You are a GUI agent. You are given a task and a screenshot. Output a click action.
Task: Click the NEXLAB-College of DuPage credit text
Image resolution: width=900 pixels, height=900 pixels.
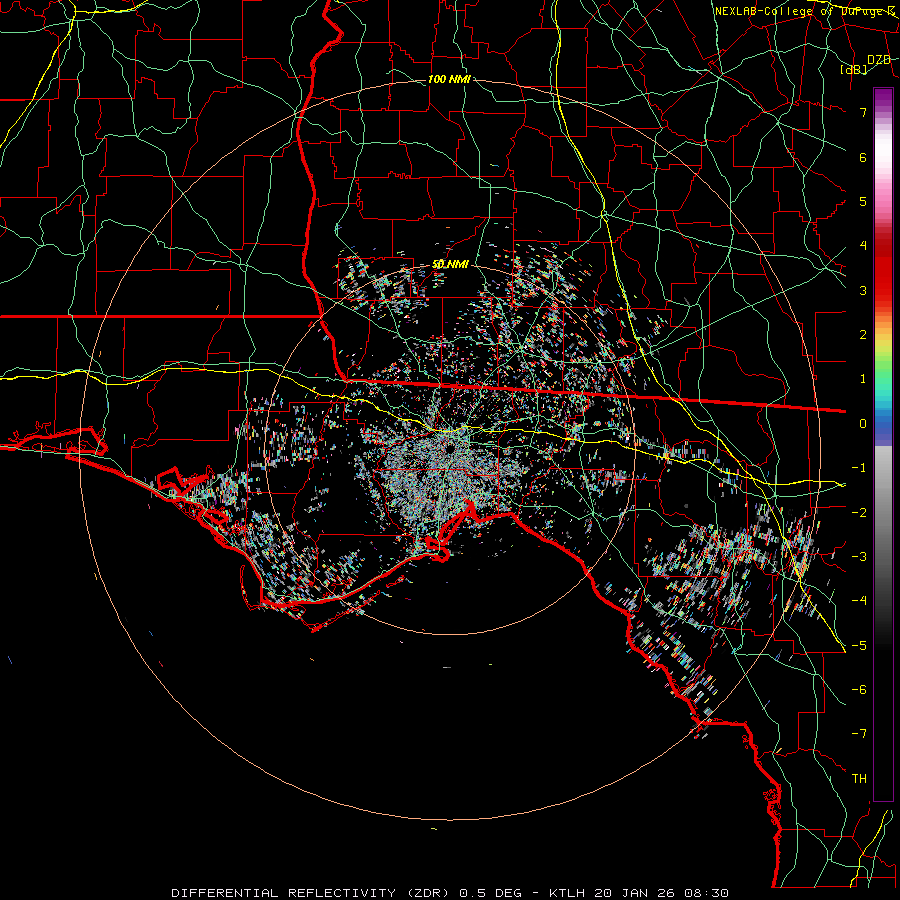pyautogui.click(x=805, y=11)
